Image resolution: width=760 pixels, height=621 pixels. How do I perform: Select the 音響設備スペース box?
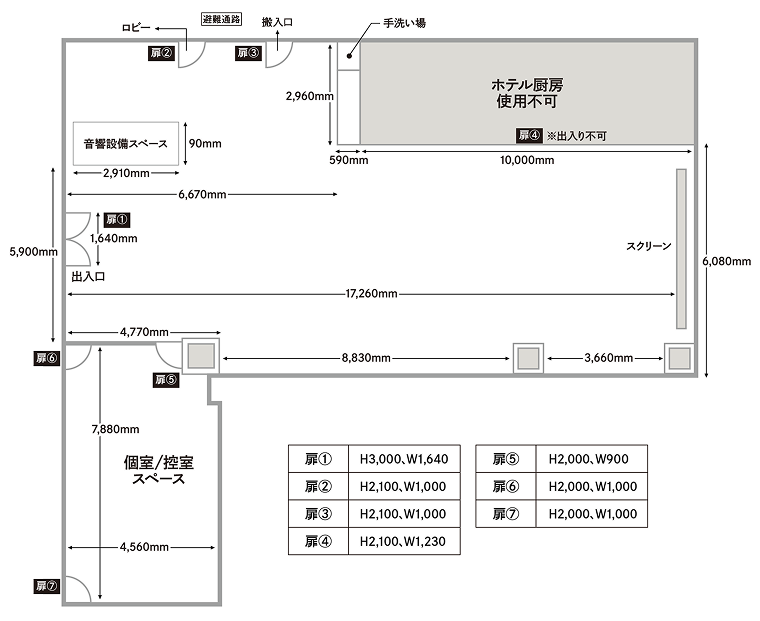[x=126, y=143]
